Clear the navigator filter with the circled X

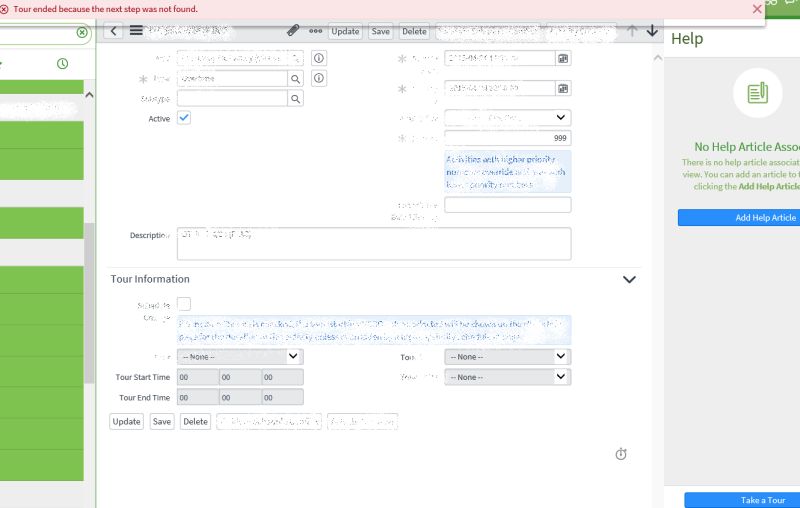82,33
